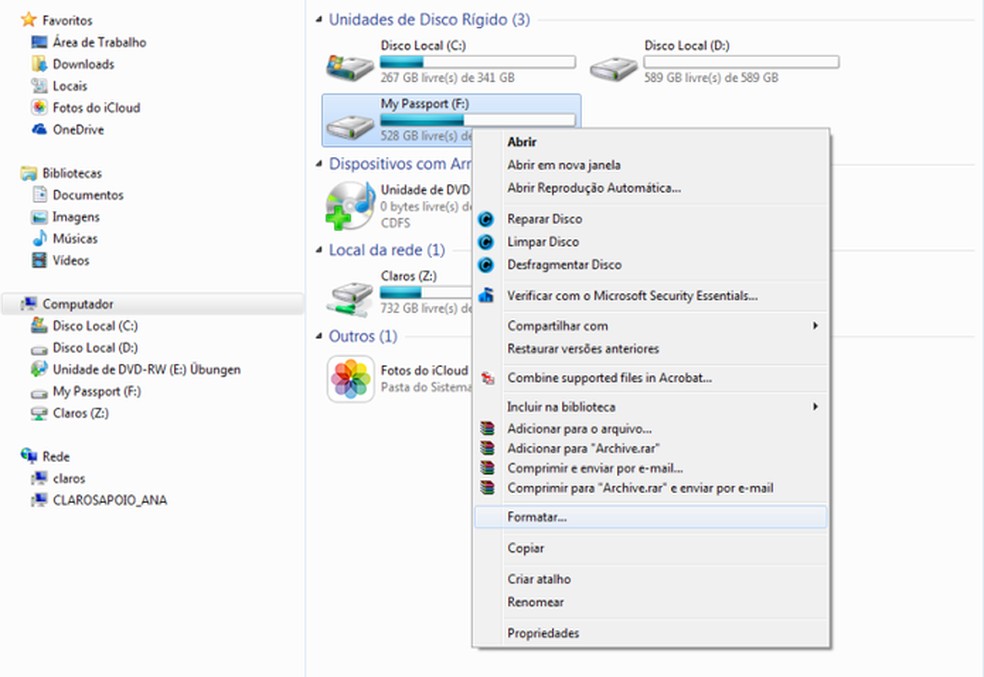Click the Vídeos film icon
The image size is (984, 677).
point(39,260)
